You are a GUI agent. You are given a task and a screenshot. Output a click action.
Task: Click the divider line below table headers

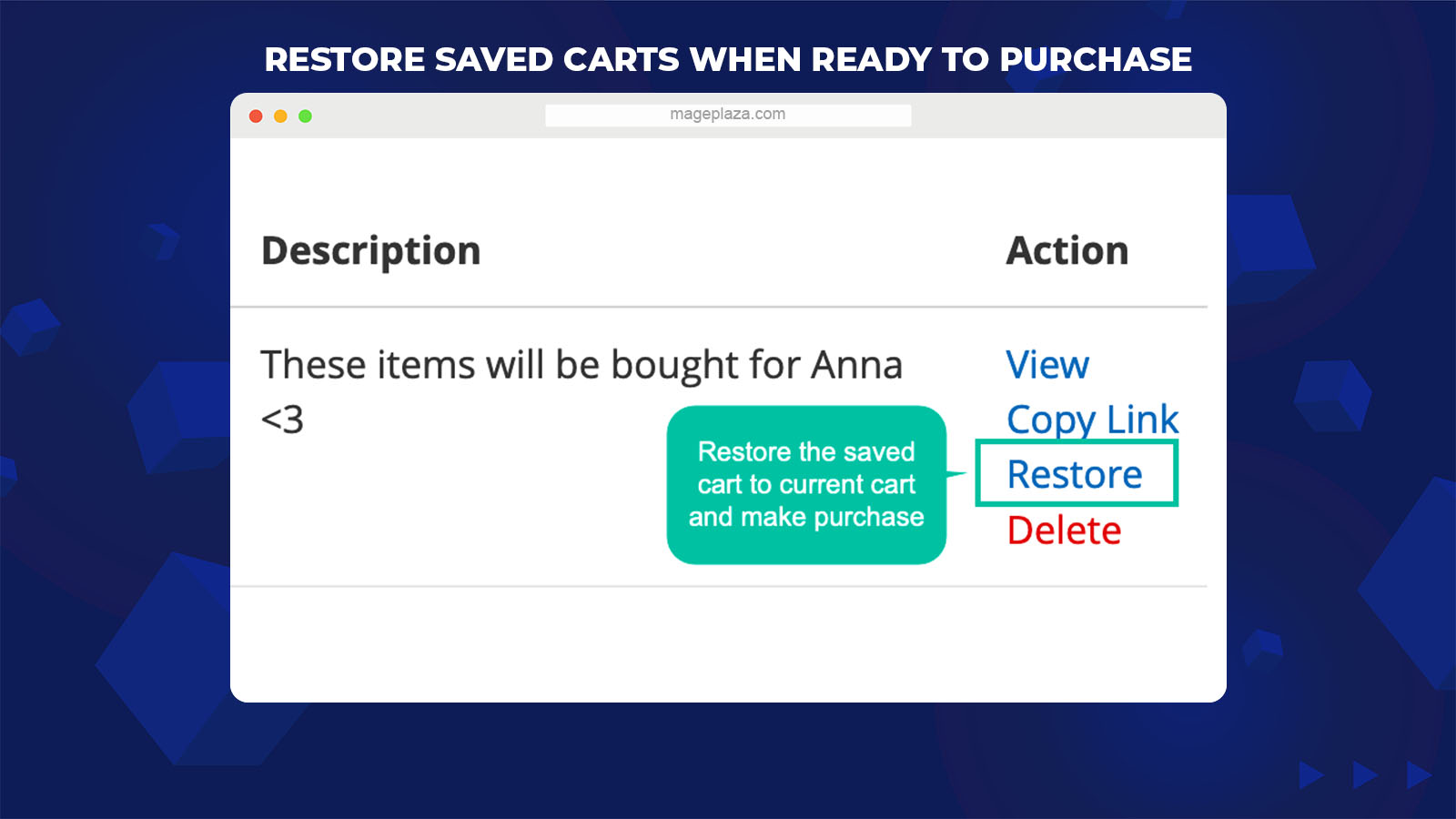(719, 308)
